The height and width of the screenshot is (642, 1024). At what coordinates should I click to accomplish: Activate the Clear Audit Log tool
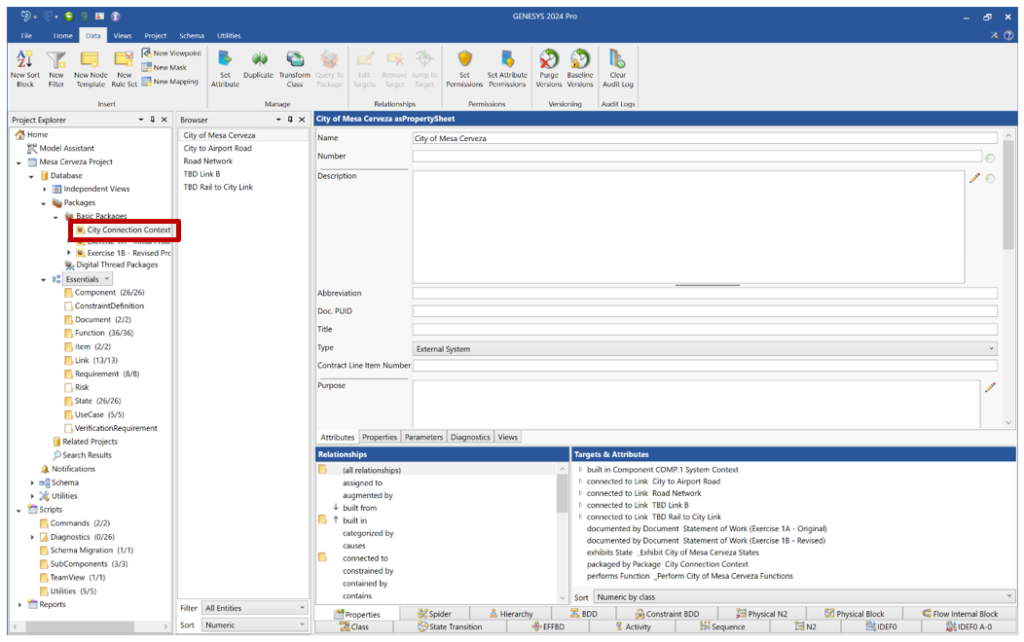coord(617,68)
